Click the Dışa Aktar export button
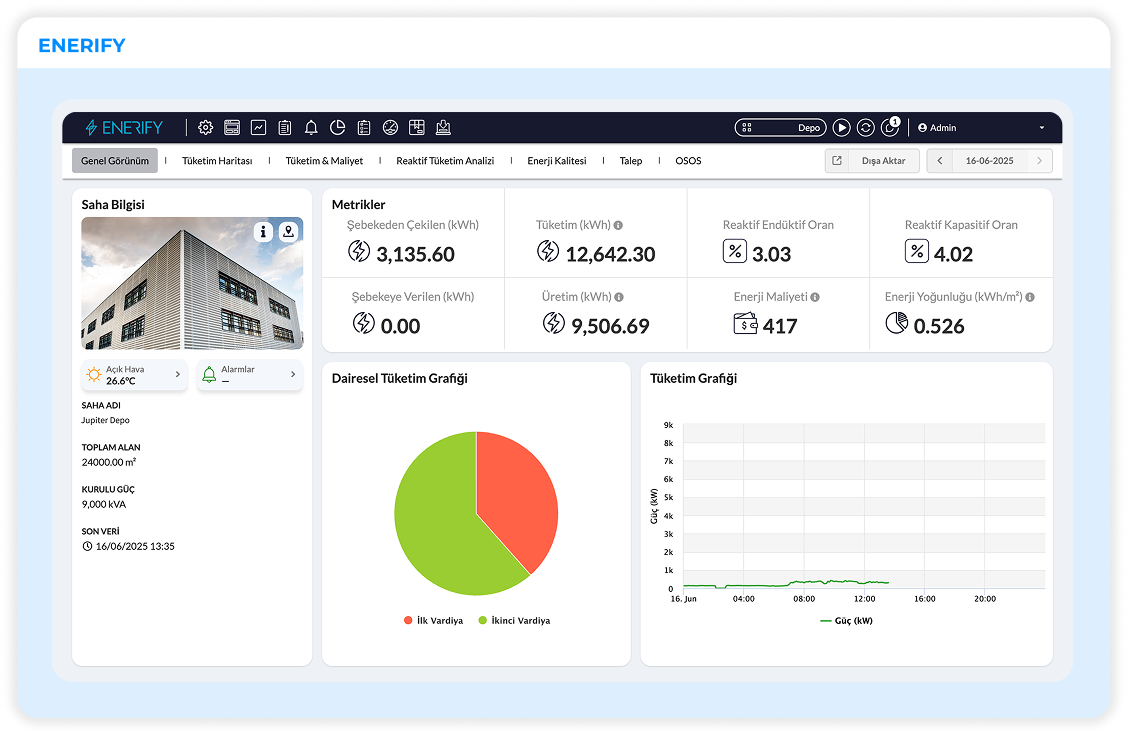Viewport: 1128px width, 736px height. [884, 160]
